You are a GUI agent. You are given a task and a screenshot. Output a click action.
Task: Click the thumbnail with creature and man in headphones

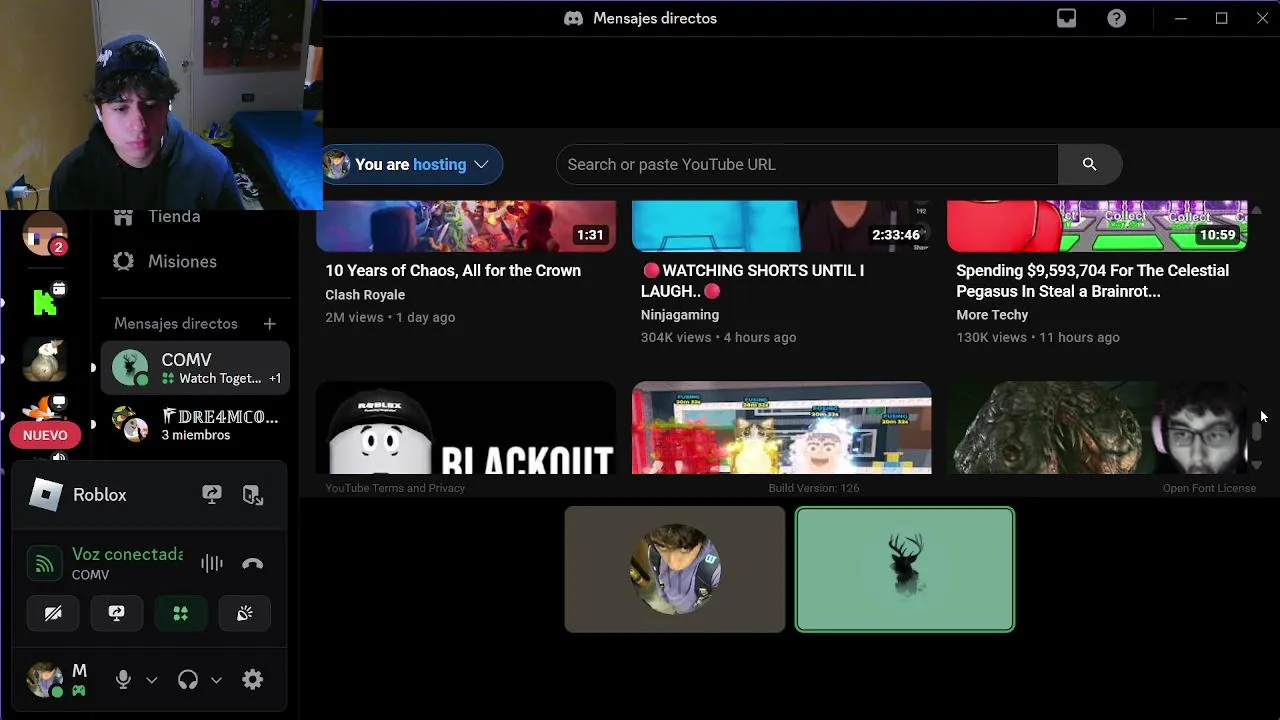coord(1097,428)
